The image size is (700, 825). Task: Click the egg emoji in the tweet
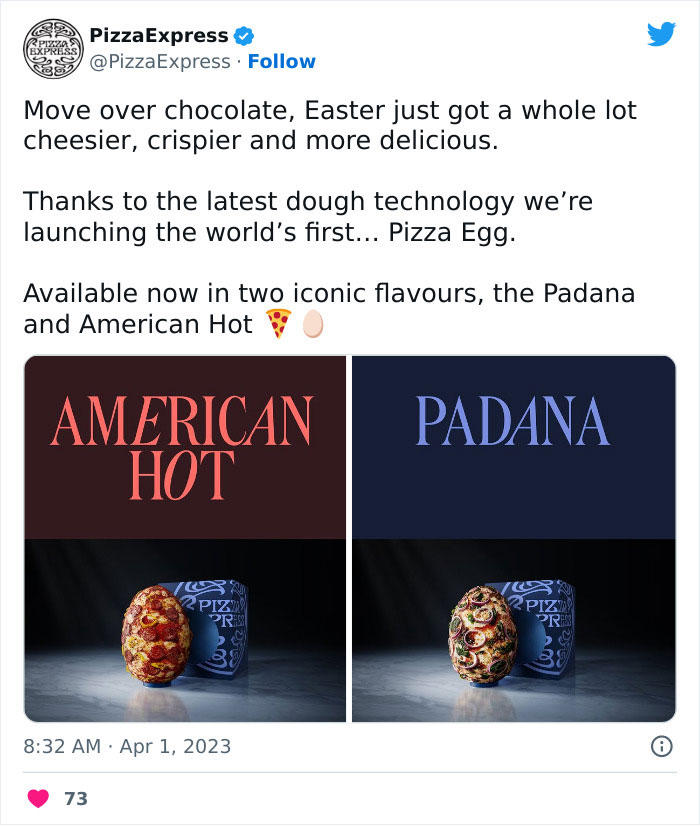pyautogui.click(x=313, y=324)
